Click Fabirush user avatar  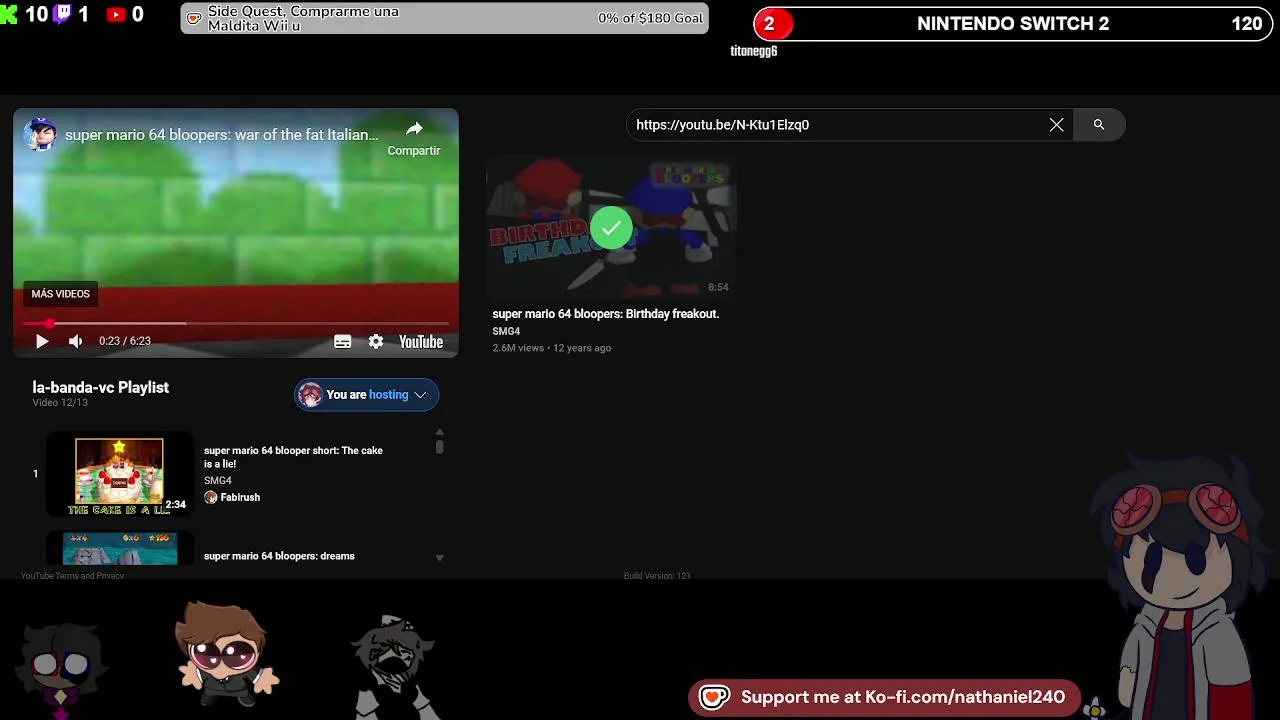click(210, 497)
